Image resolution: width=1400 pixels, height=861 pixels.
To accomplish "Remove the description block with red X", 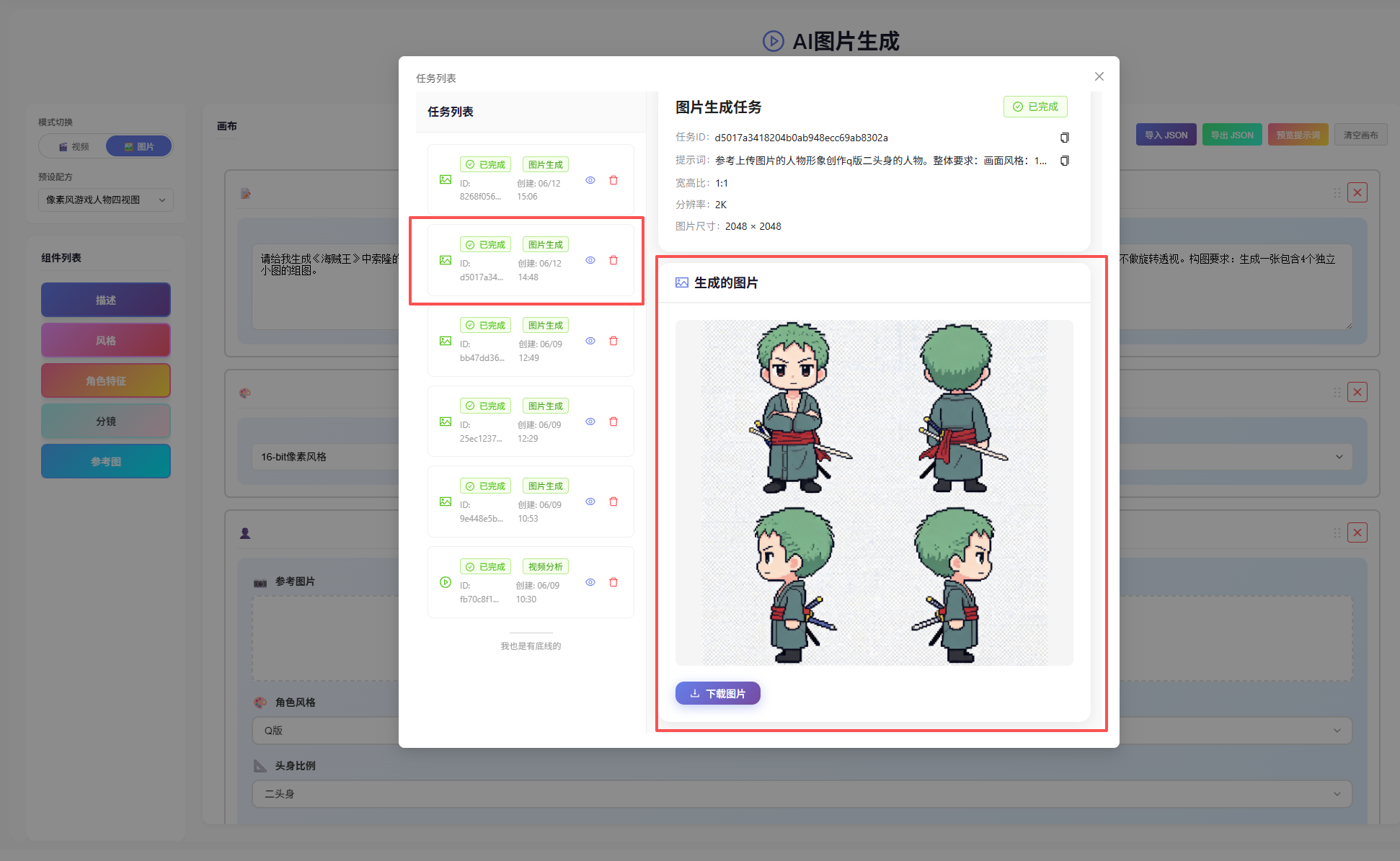I will (1357, 192).
